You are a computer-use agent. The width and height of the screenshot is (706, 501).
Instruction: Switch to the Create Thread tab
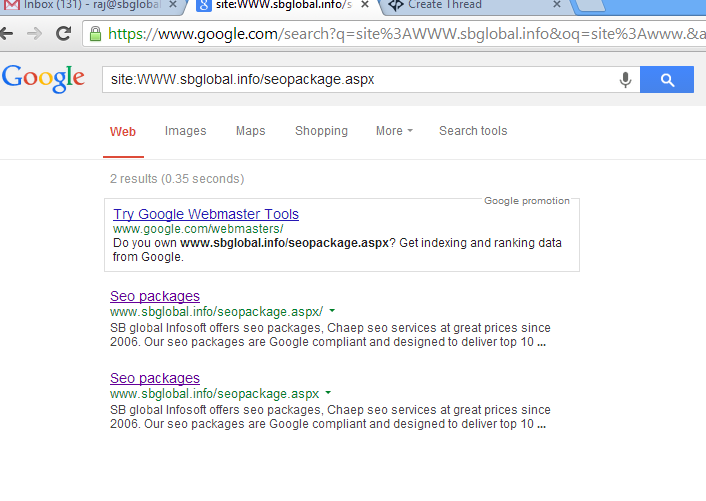pos(477,5)
